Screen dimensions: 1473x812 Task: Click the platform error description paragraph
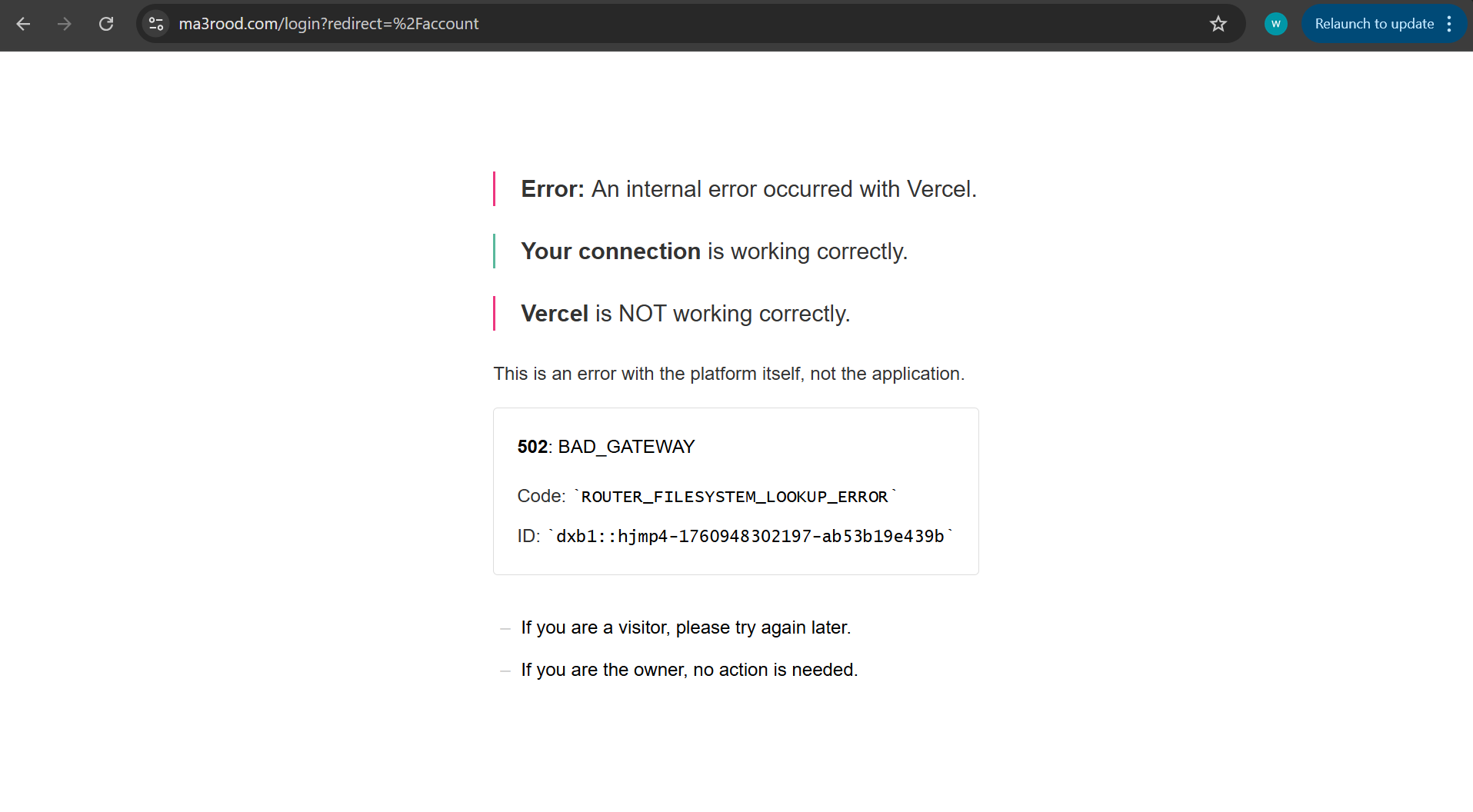point(728,374)
